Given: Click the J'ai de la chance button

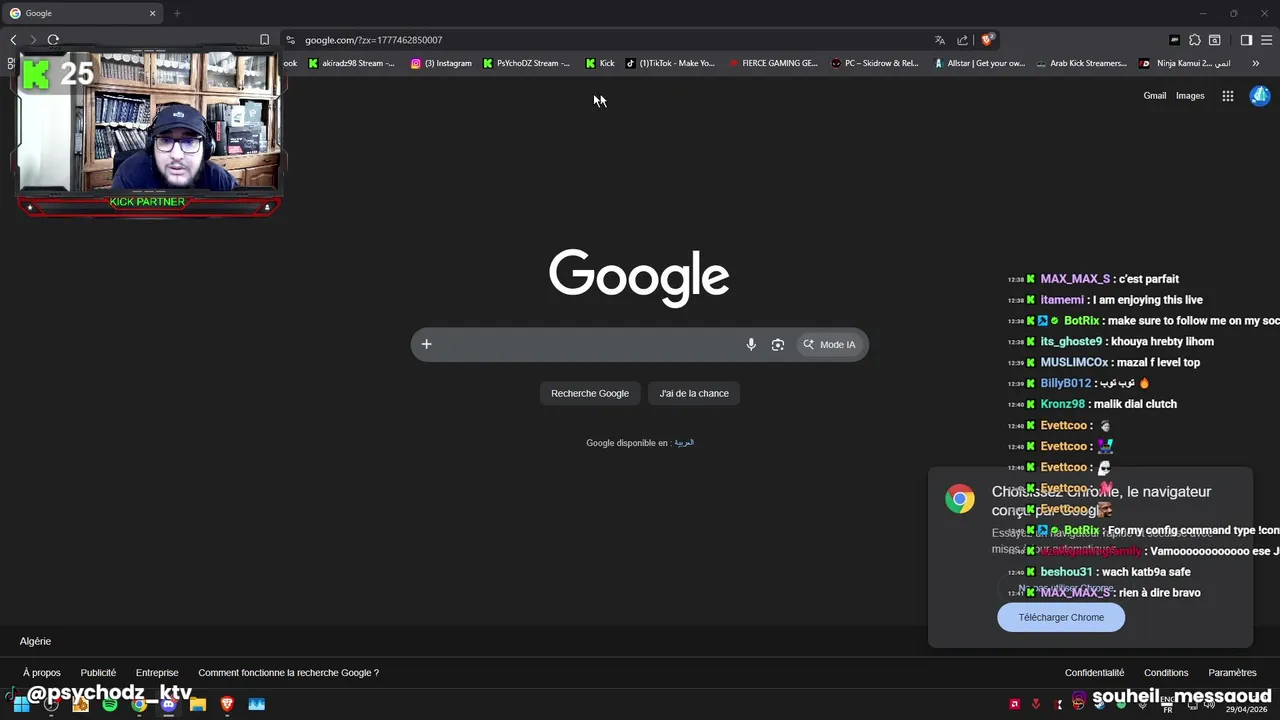Looking at the screenshot, I should click(694, 393).
